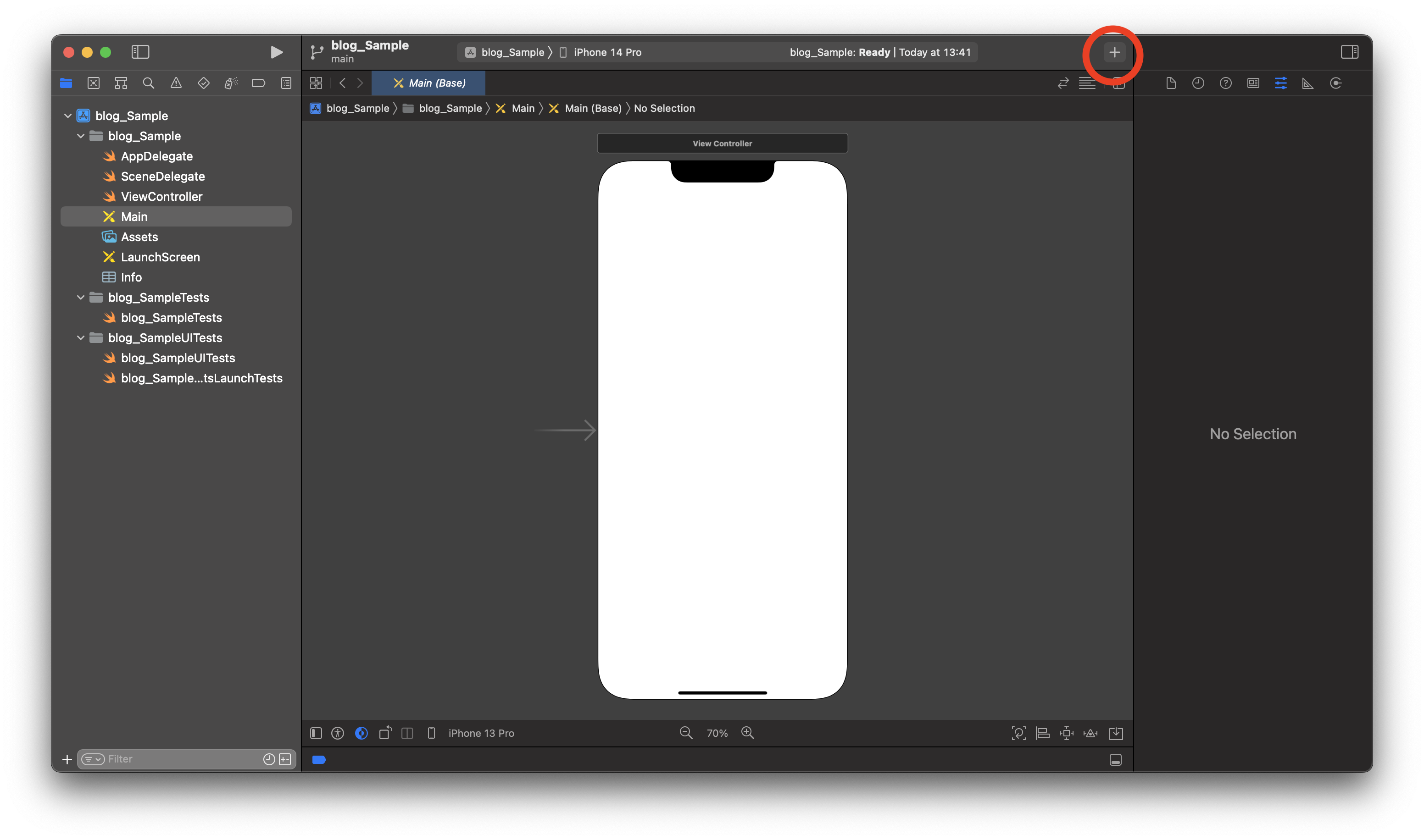1424x840 pixels.
Task: Open the Assets catalog
Action: click(x=139, y=237)
